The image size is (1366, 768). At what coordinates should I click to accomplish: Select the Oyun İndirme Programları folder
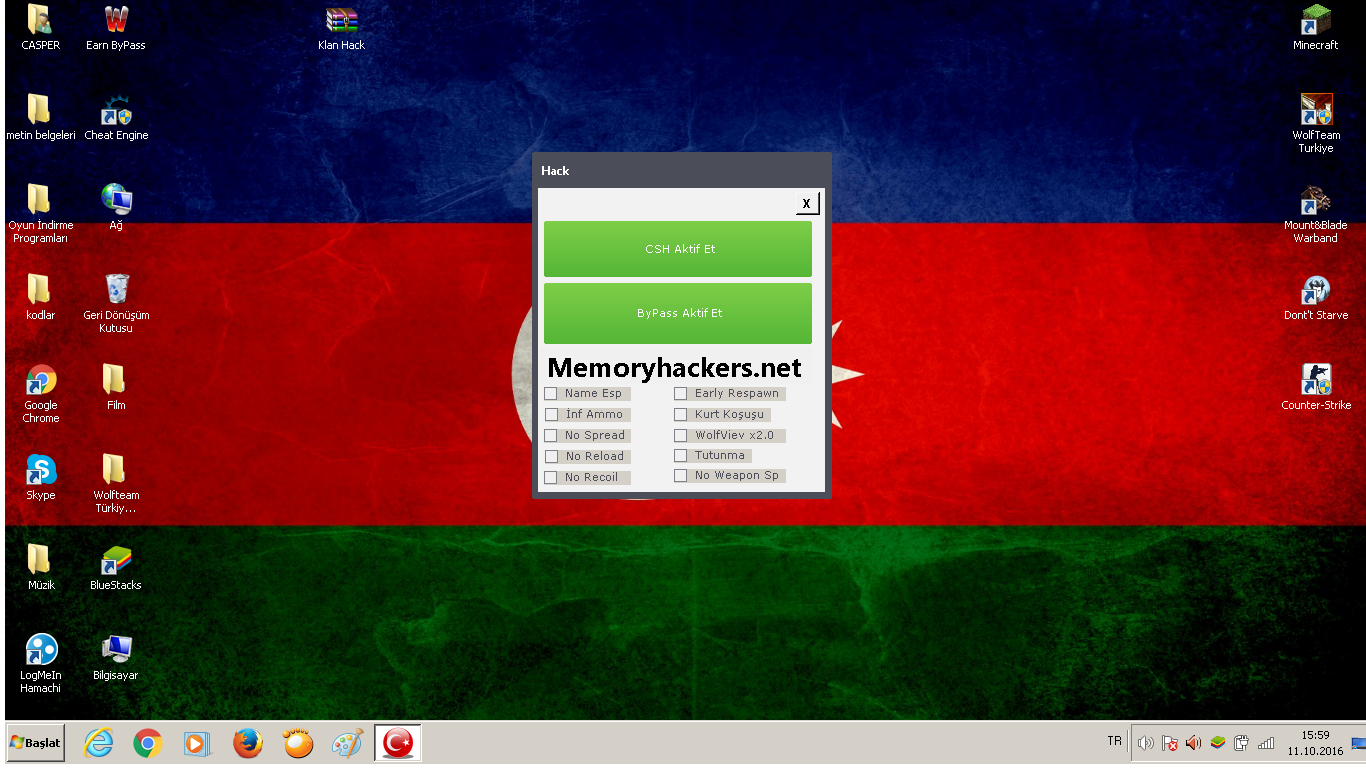[x=40, y=213]
